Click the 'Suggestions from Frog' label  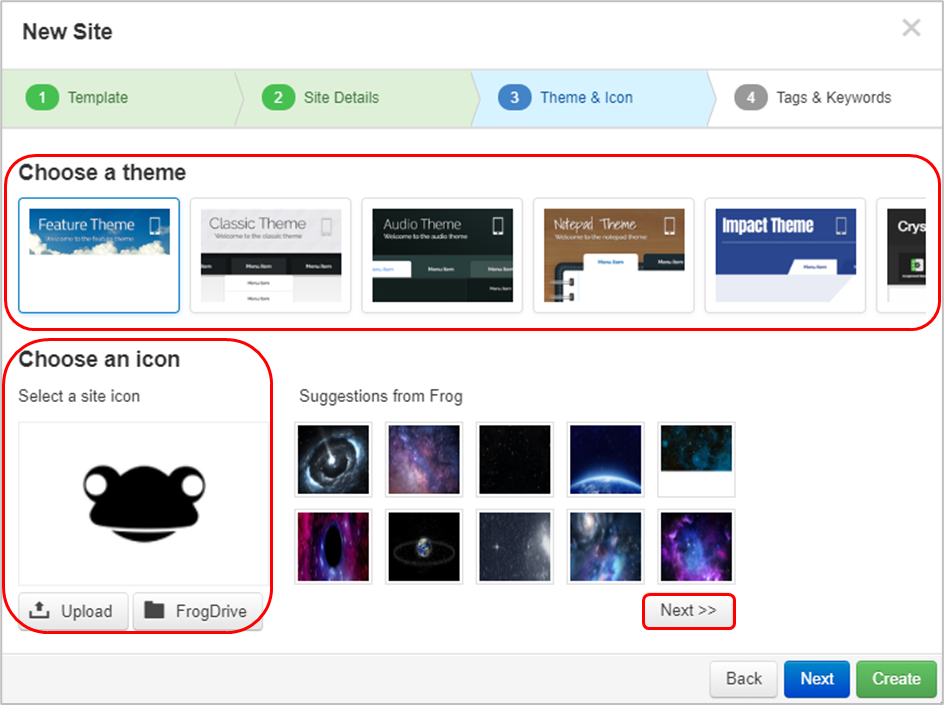point(381,396)
